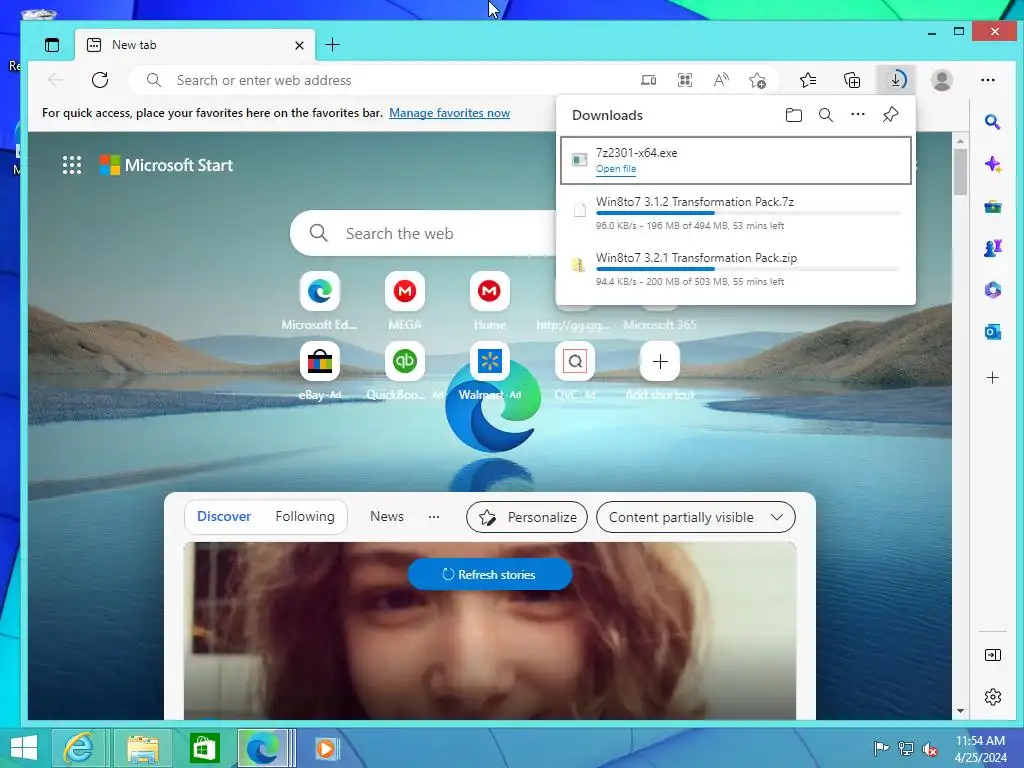Image resolution: width=1024 pixels, height=768 pixels.
Task: Select Win8to7 3.2.1 Transformation Pack.zip download
Action: point(736,269)
